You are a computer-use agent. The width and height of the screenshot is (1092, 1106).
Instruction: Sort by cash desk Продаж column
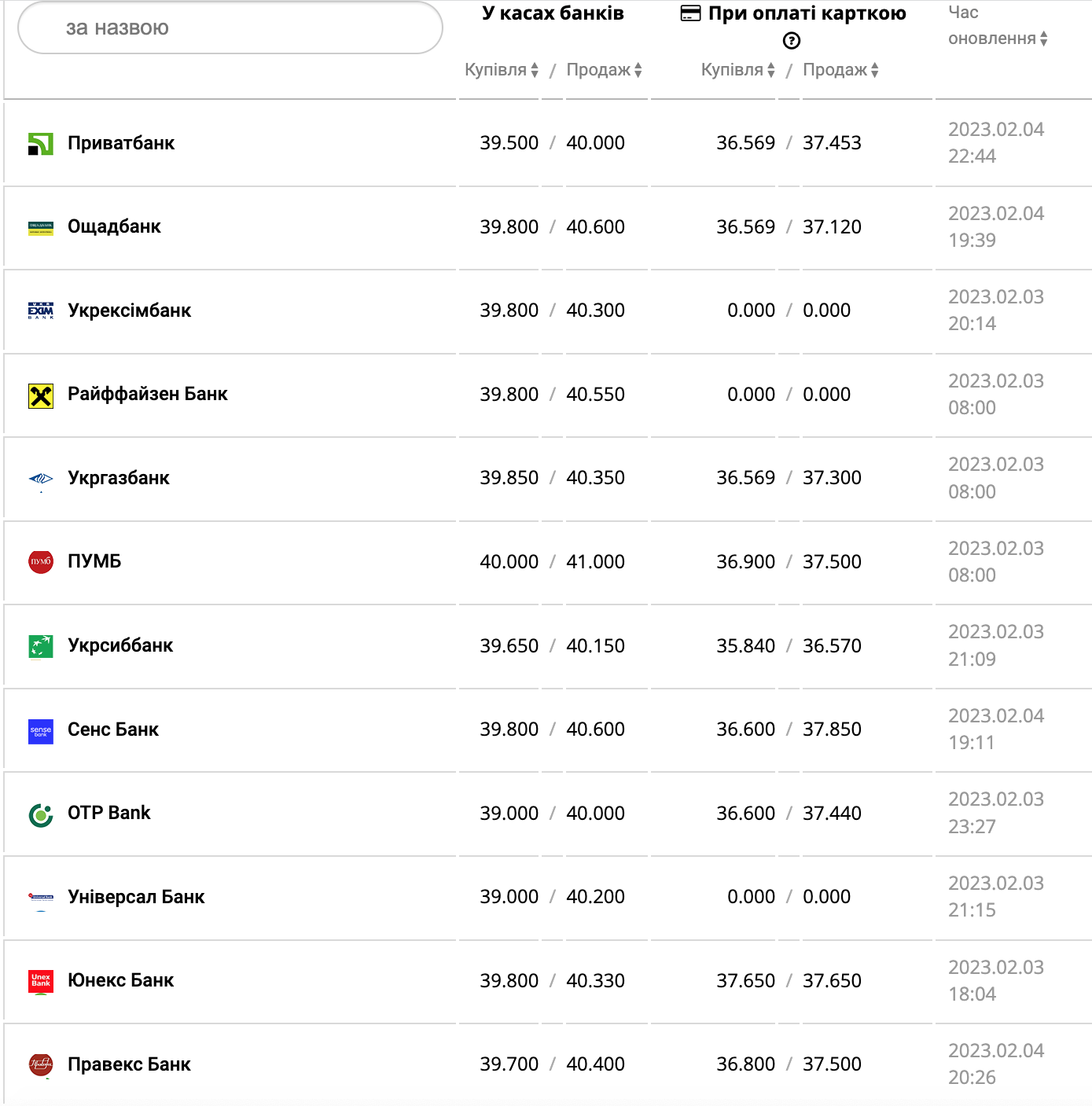604,70
